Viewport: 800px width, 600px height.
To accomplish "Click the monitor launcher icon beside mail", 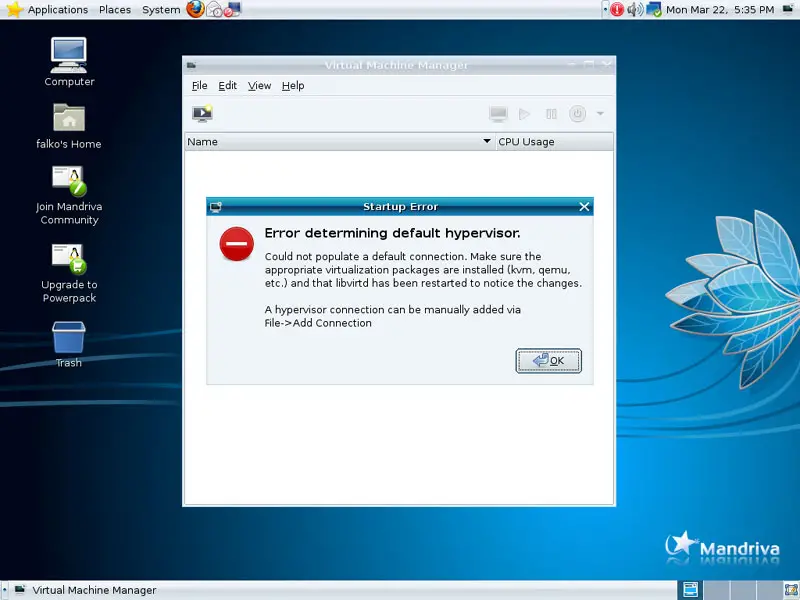I will click(233, 10).
